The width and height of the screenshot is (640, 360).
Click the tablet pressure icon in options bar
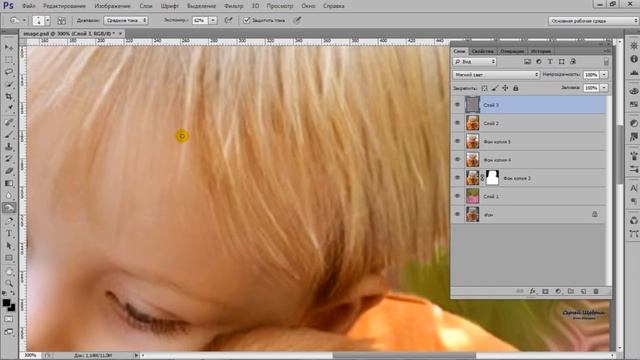point(298,20)
